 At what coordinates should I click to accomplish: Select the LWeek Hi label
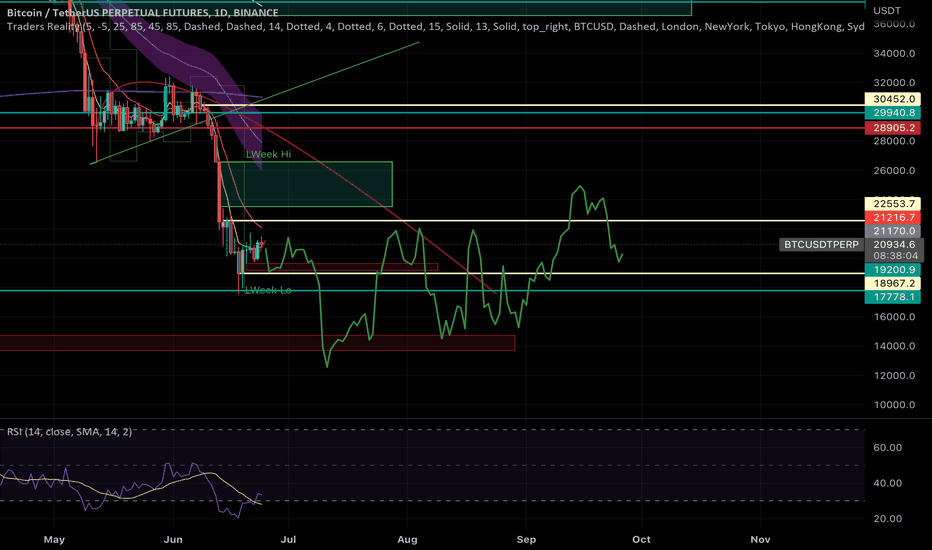point(269,155)
